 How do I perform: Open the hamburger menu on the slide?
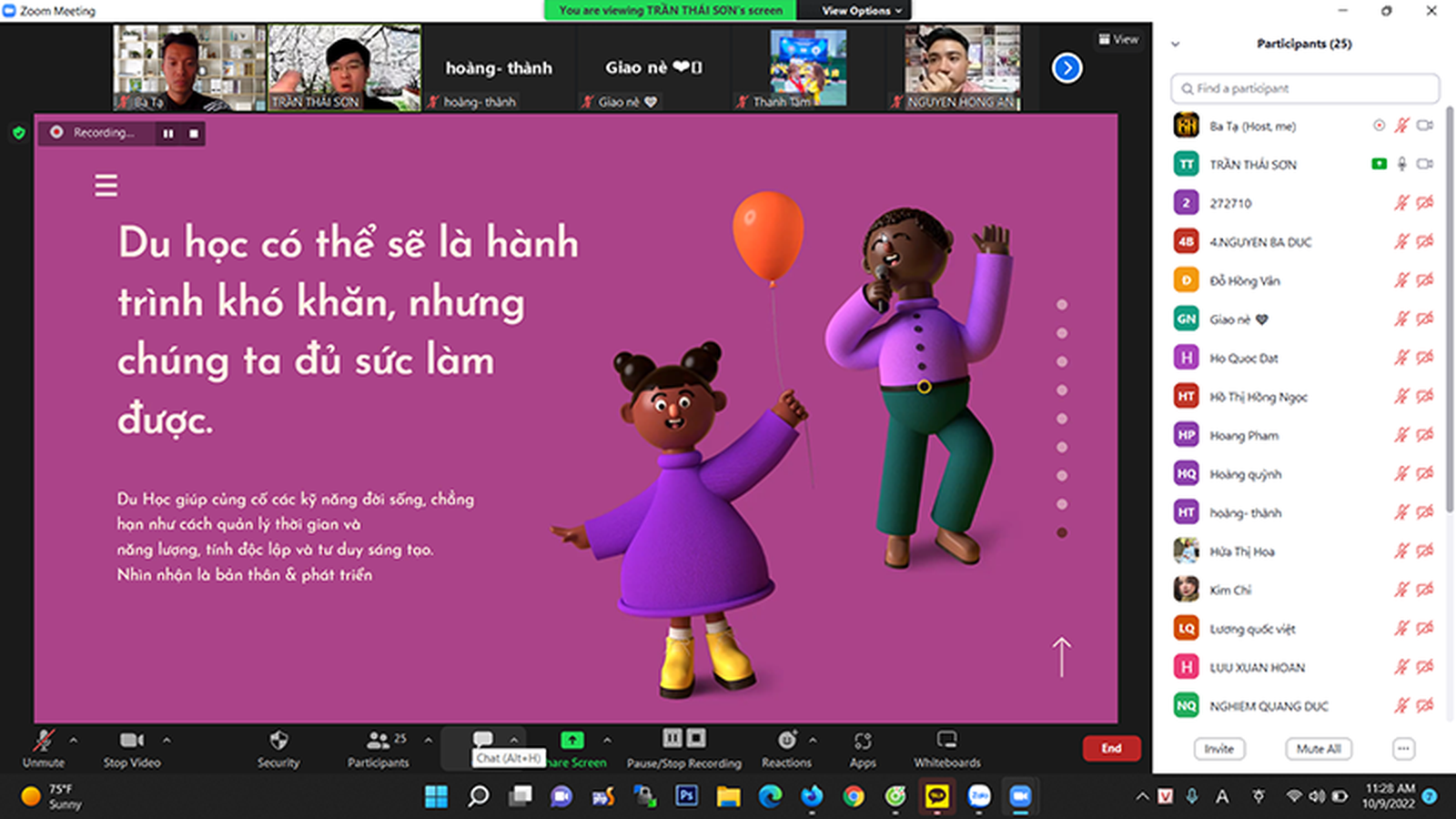pyautogui.click(x=106, y=186)
